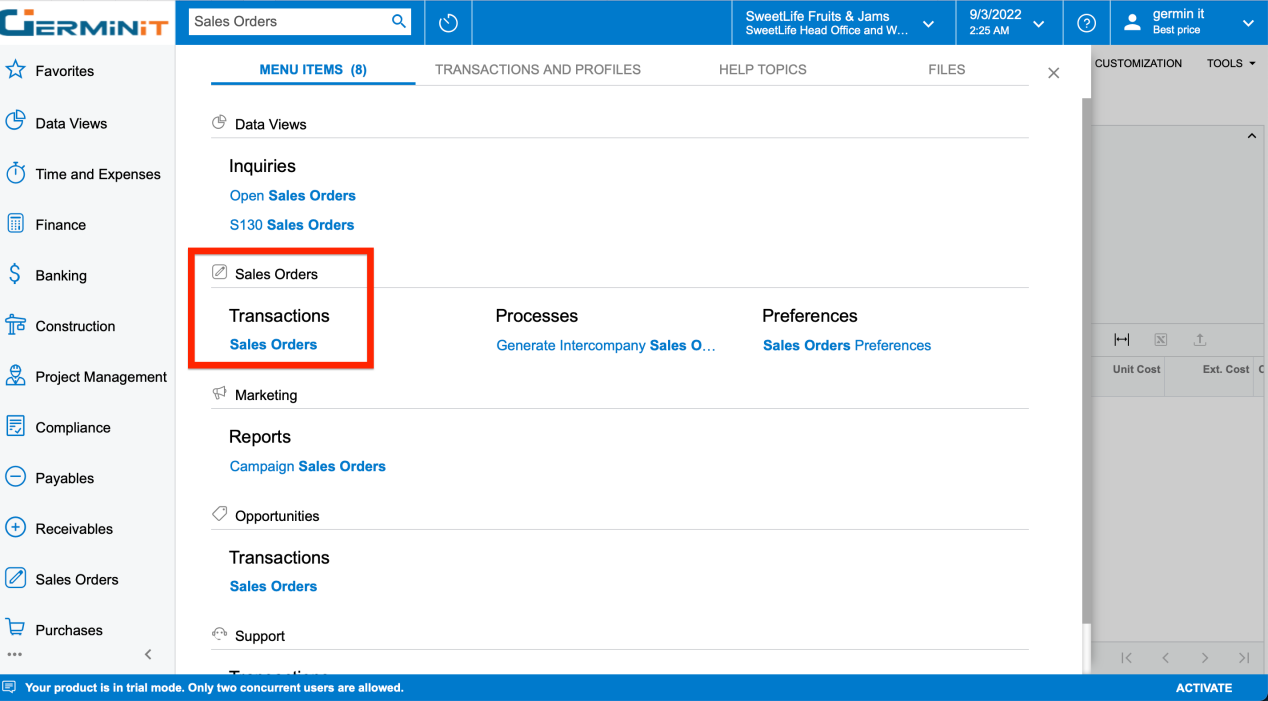The image size is (1268, 701).
Task: Click Activate in the trial banner
Action: (1203, 688)
